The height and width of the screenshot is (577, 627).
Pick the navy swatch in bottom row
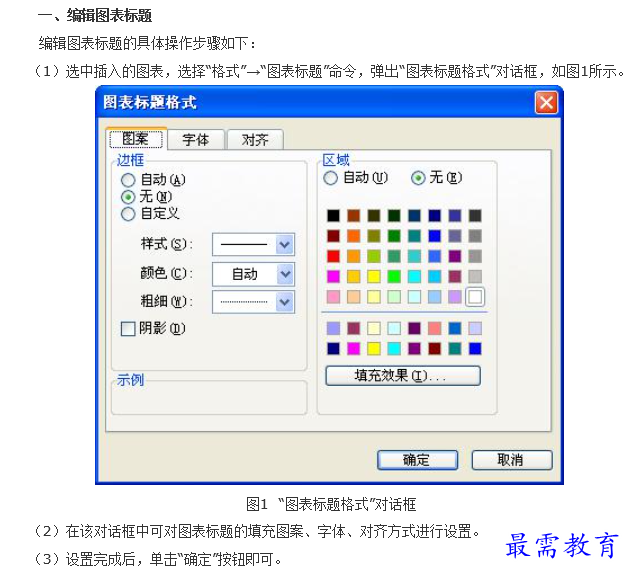point(333,349)
